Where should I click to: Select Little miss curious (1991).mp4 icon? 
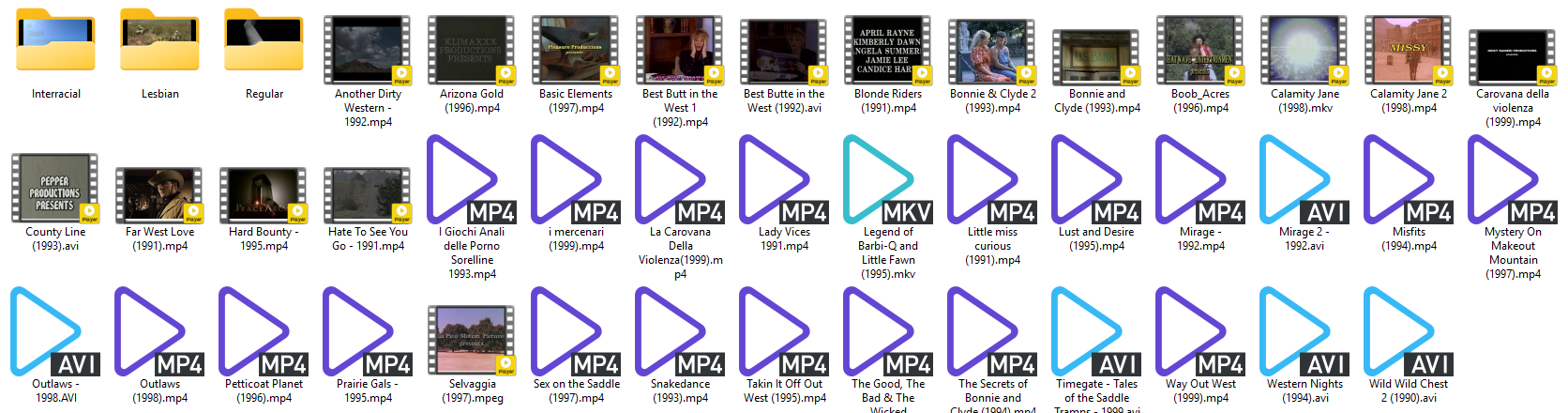tap(992, 179)
